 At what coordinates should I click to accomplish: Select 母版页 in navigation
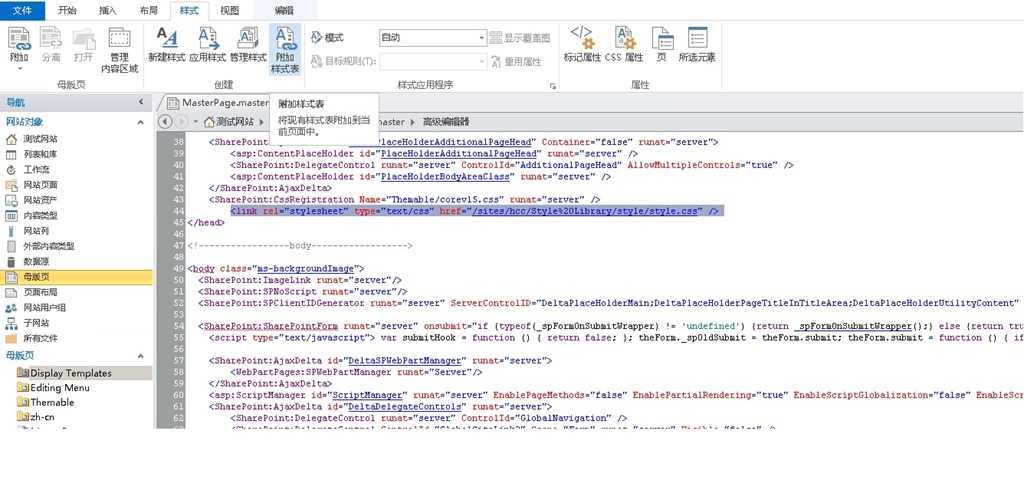click(76, 277)
